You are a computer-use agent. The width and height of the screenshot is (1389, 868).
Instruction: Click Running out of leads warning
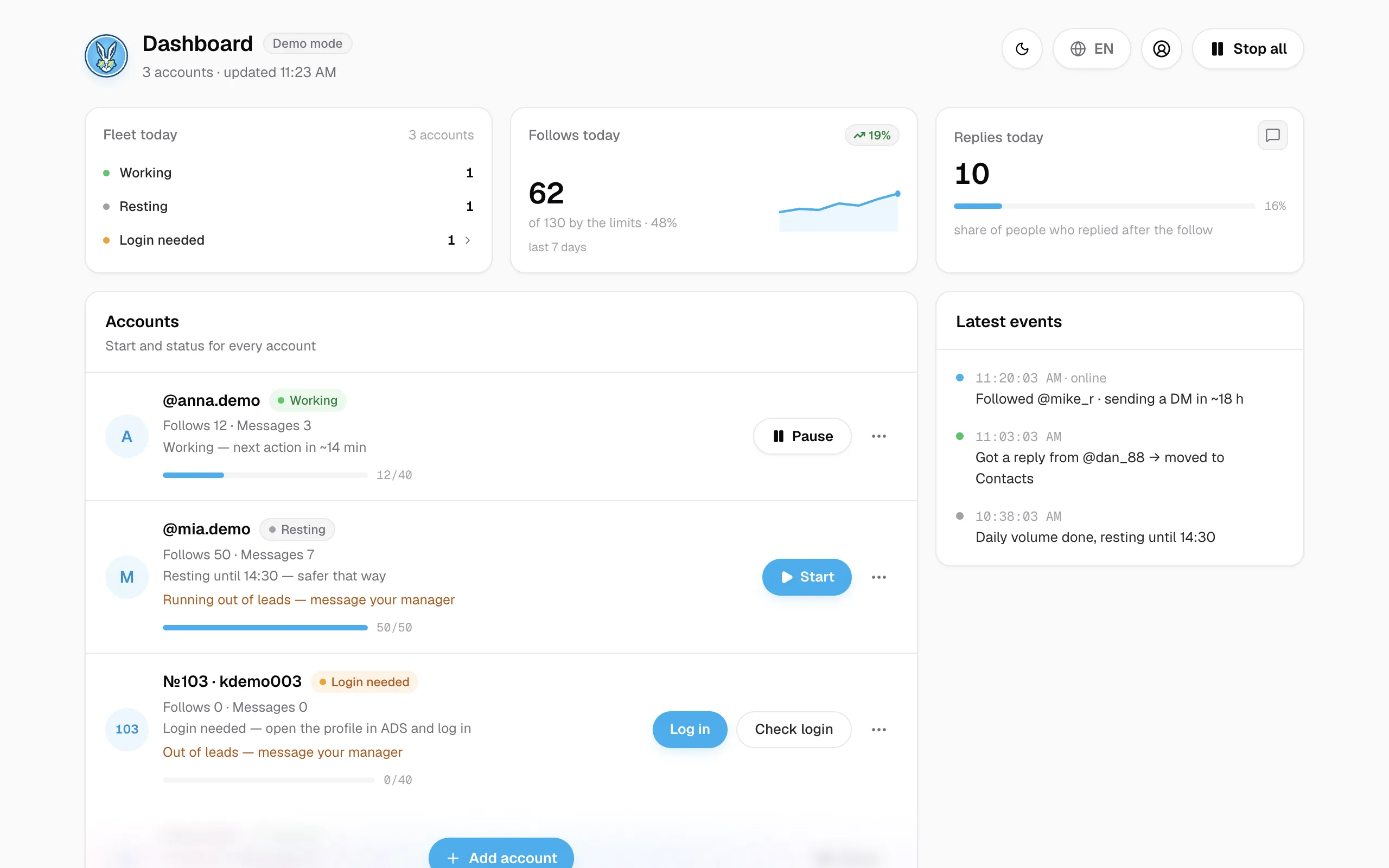[x=309, y=600]
